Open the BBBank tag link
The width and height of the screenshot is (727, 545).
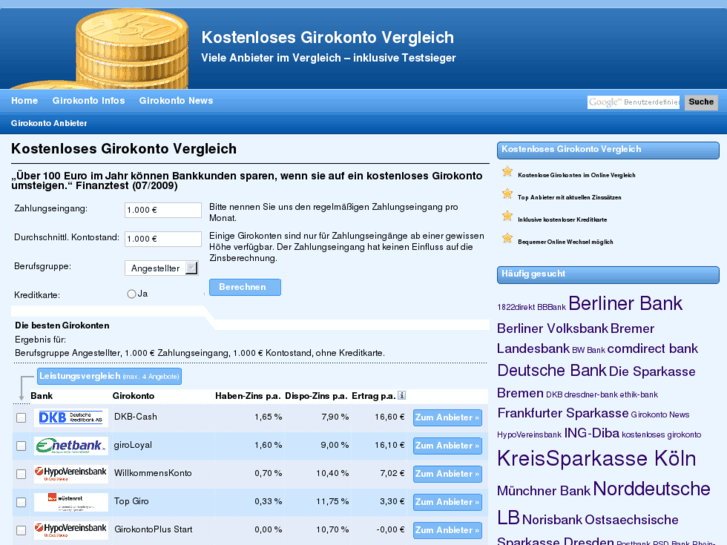pos(551,307)
